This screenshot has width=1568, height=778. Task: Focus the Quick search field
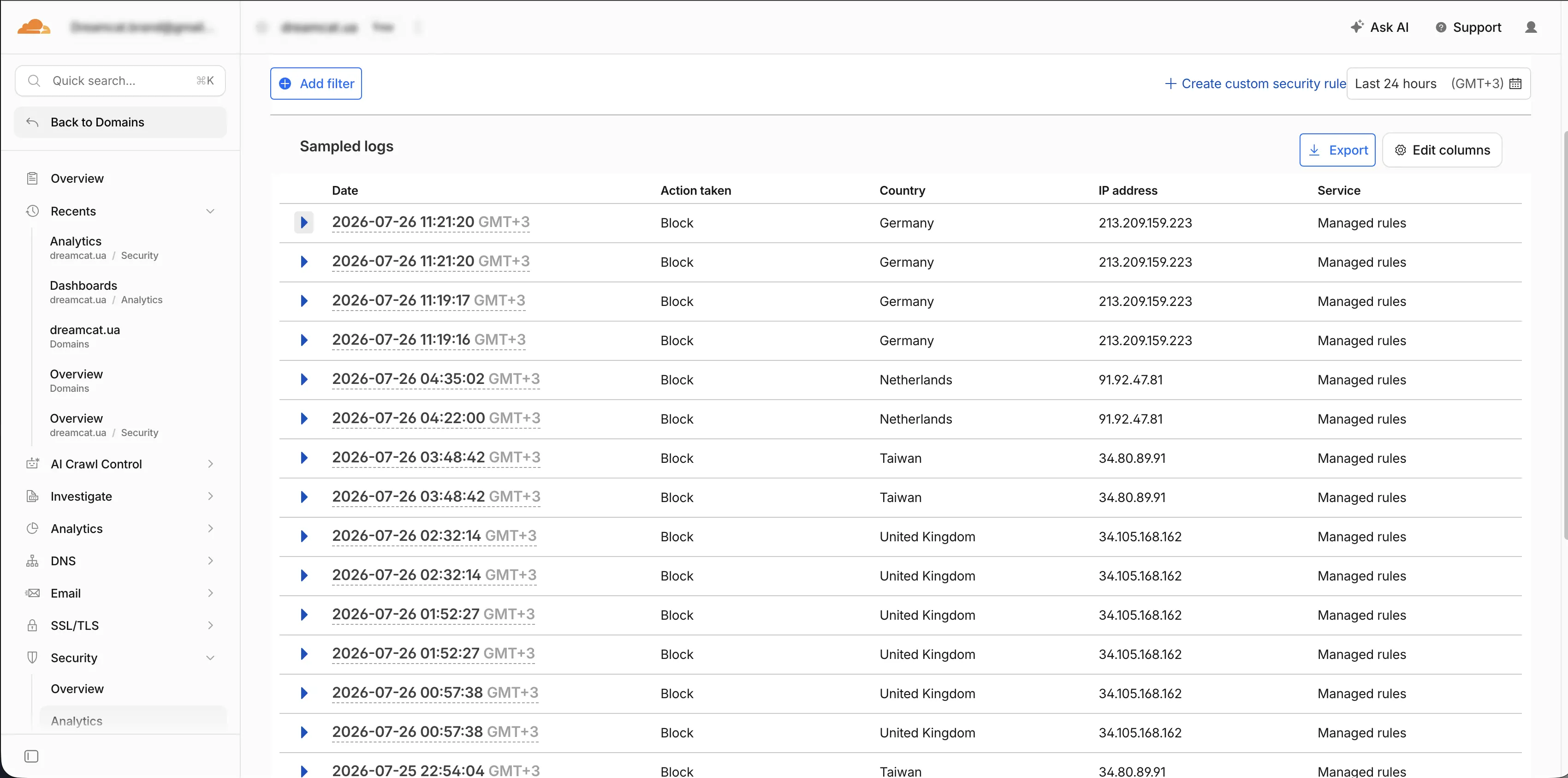click(120, 80)
